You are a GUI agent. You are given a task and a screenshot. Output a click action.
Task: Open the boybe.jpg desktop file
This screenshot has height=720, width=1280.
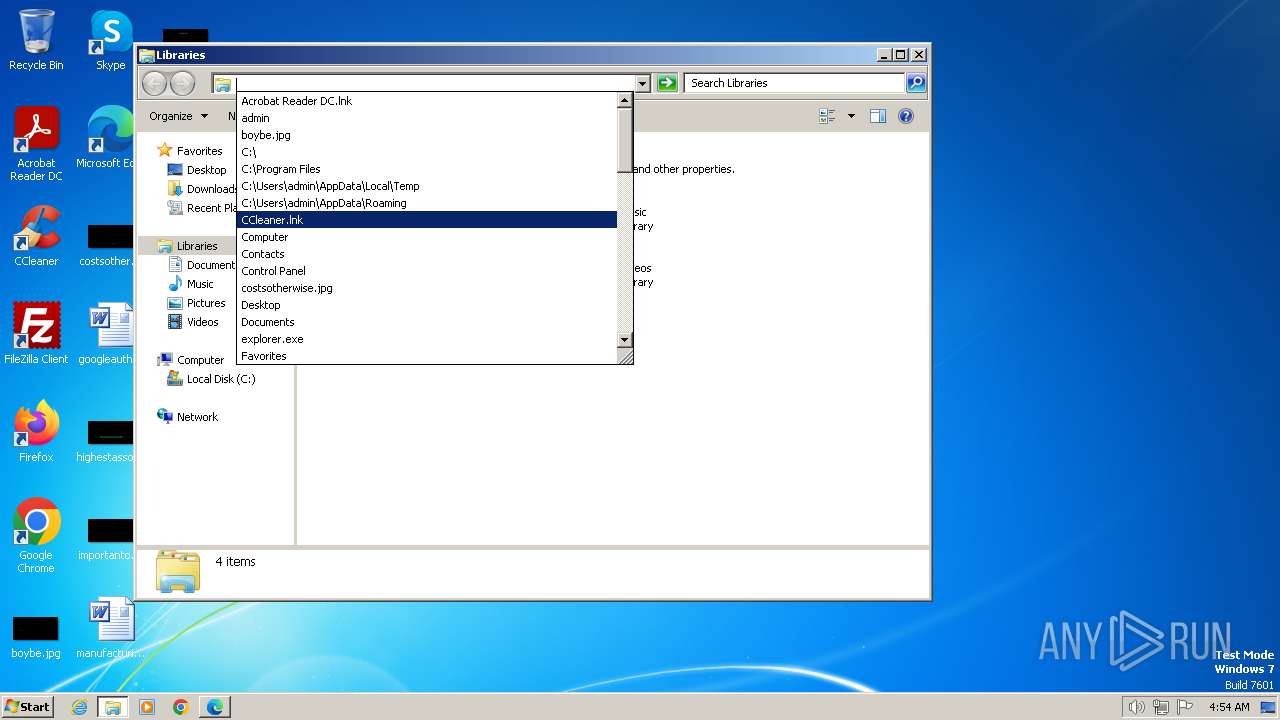click(x=36, y=636)
